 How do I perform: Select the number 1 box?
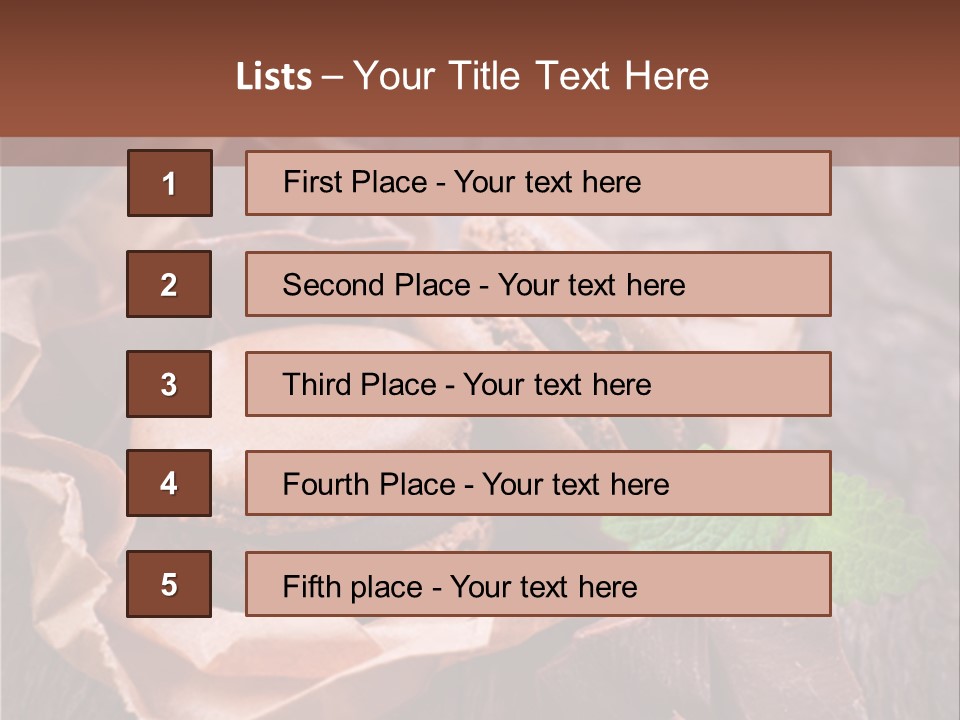pyautogui.click(x=170, y=183)
